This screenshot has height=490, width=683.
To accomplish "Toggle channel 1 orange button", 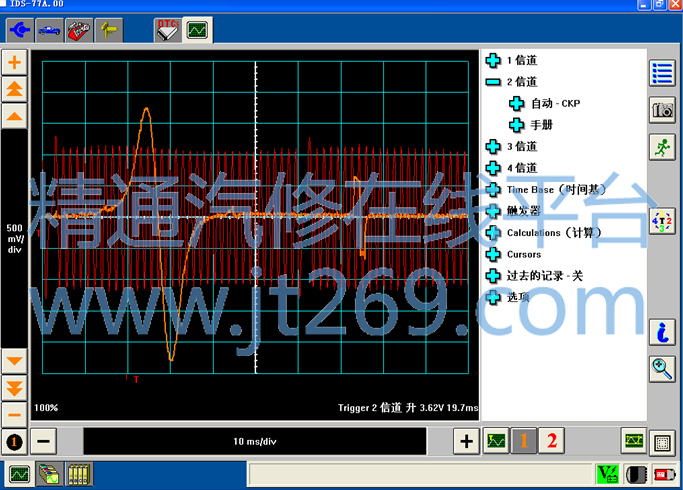I will pos(524,441).
